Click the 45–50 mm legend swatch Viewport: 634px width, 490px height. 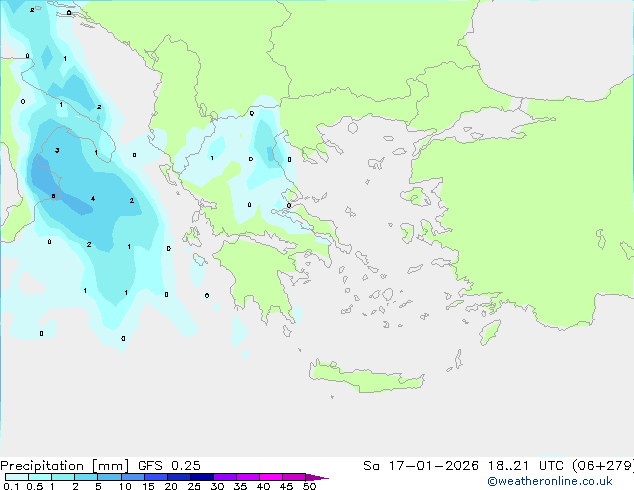pyautogui.click(x=294, y=477)
